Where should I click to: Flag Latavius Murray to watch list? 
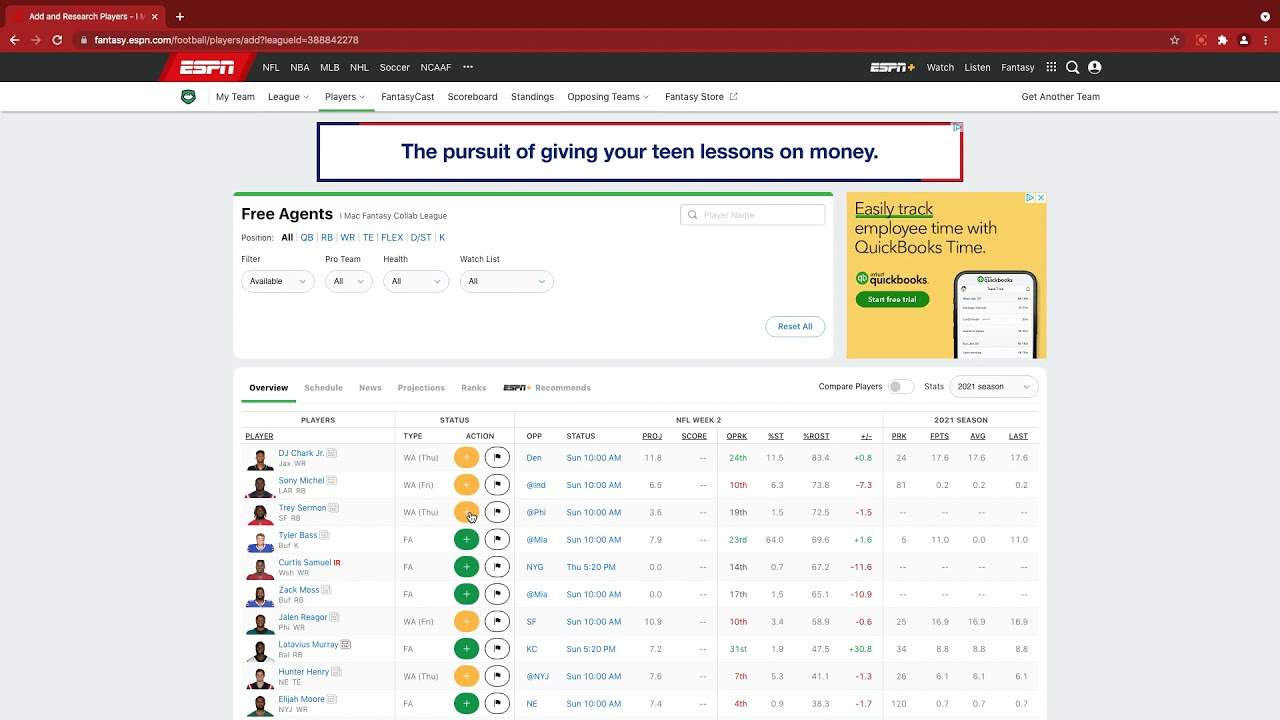[x=497, y=649]
